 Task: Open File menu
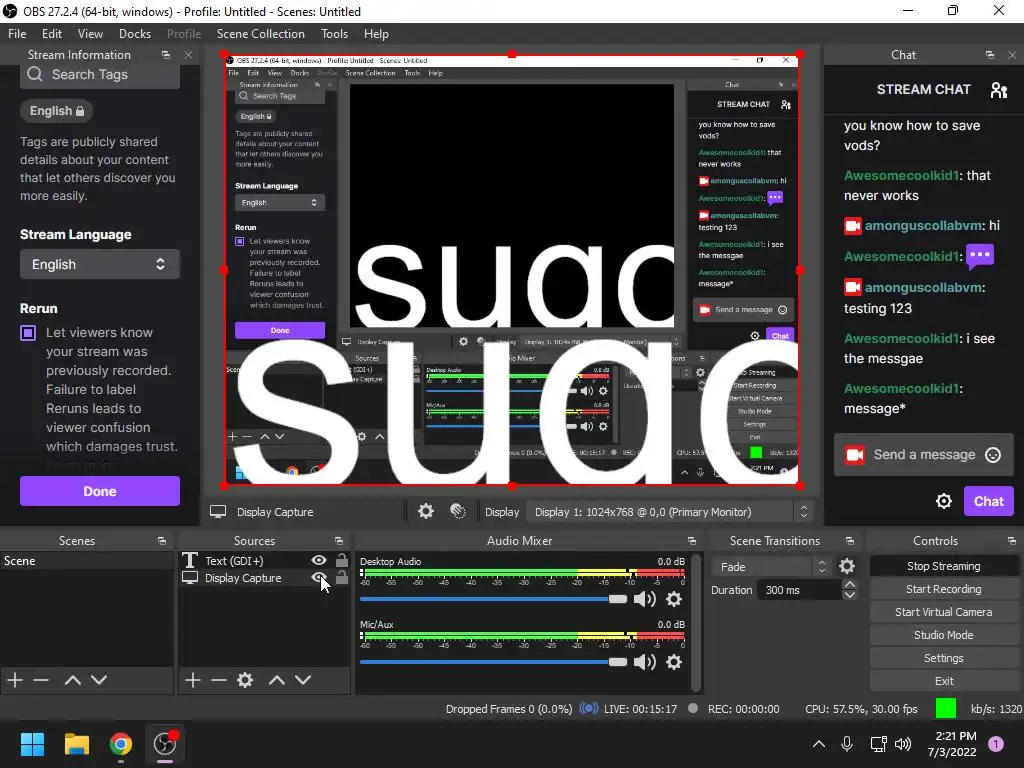[17, 34]
